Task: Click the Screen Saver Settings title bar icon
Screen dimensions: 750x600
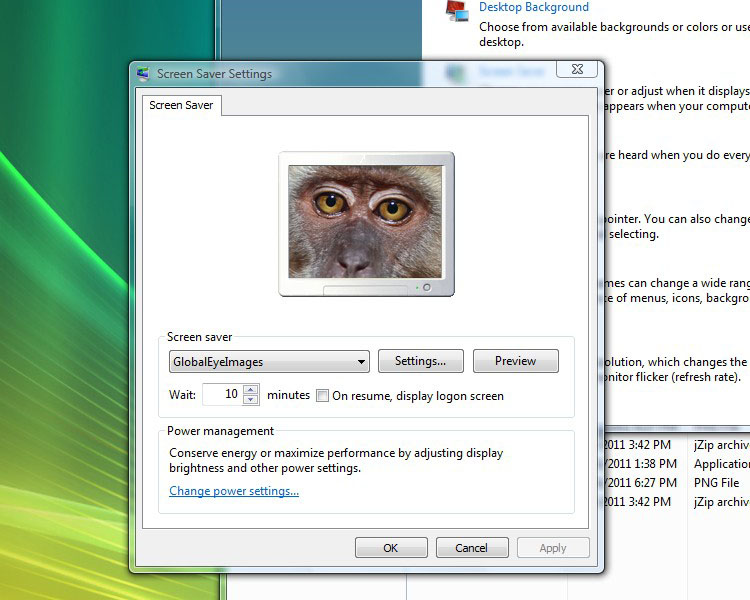Action: pyautogui.click(x=143, y=74)
